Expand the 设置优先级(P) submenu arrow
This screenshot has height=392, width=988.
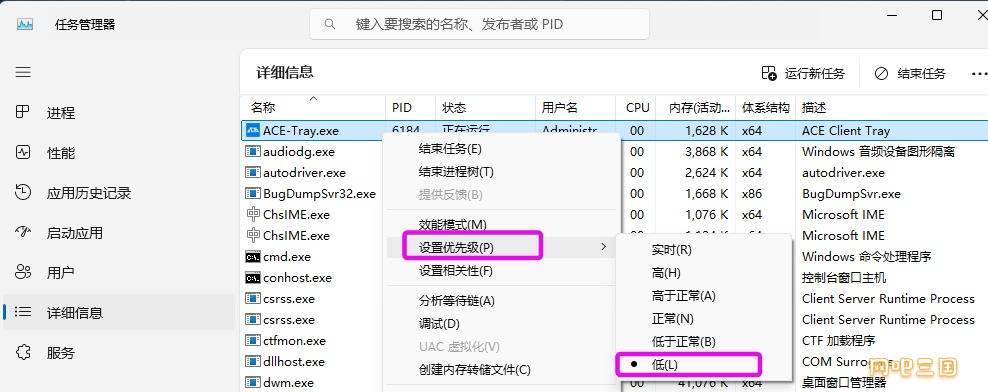(604, 246)
